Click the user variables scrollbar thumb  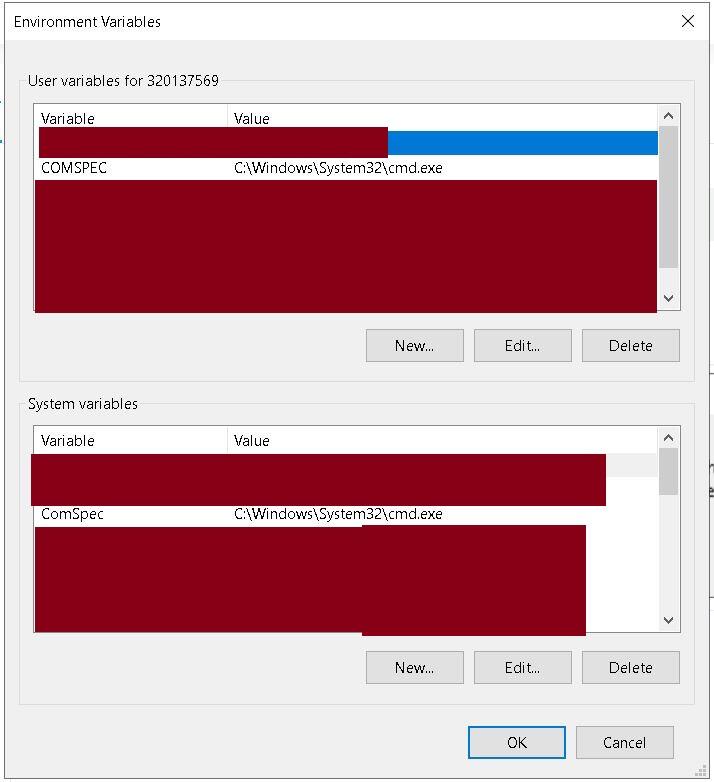669,197
